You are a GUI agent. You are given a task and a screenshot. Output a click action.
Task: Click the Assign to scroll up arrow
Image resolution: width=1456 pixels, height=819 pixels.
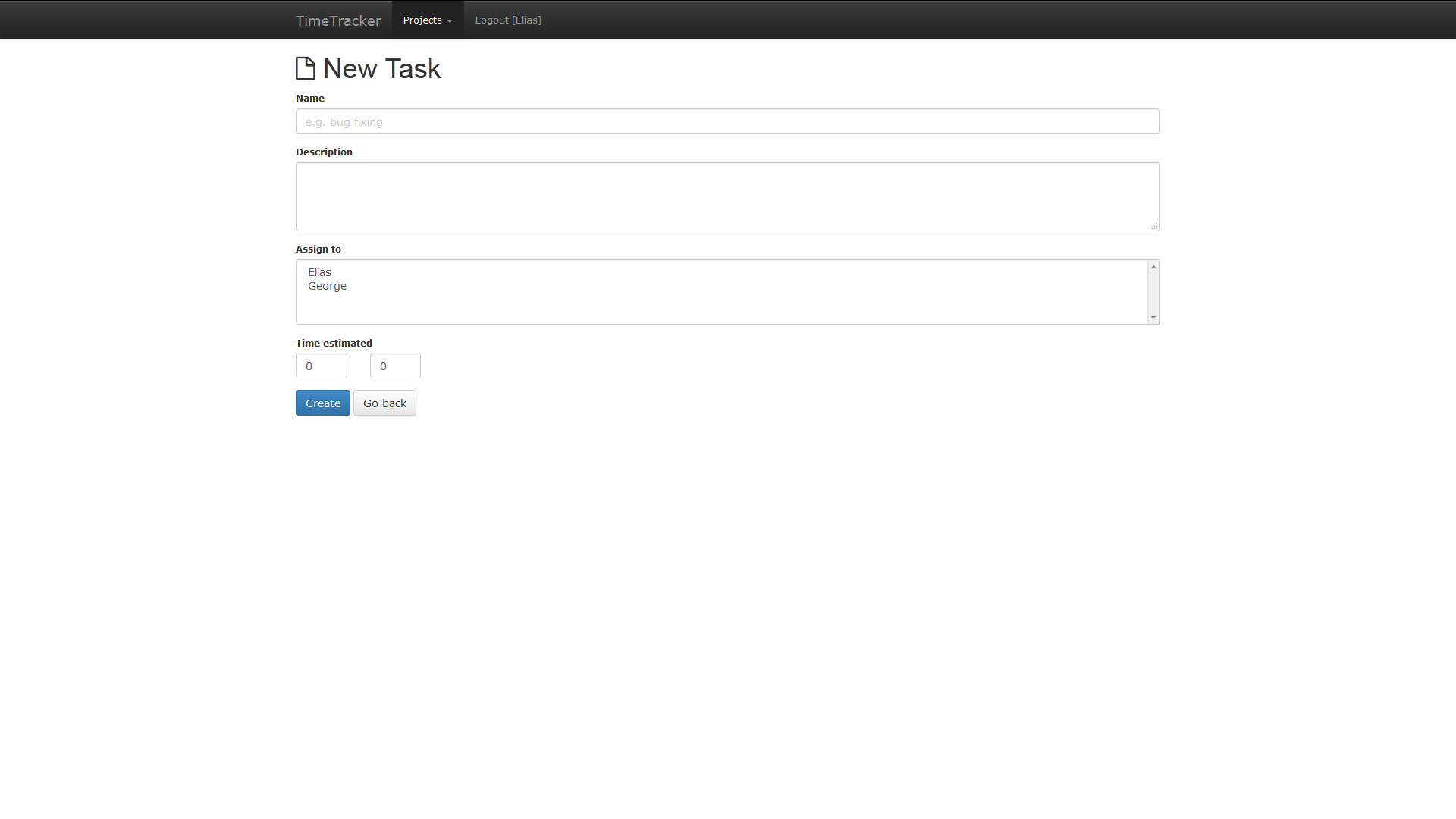click(x=1153, y=267)
